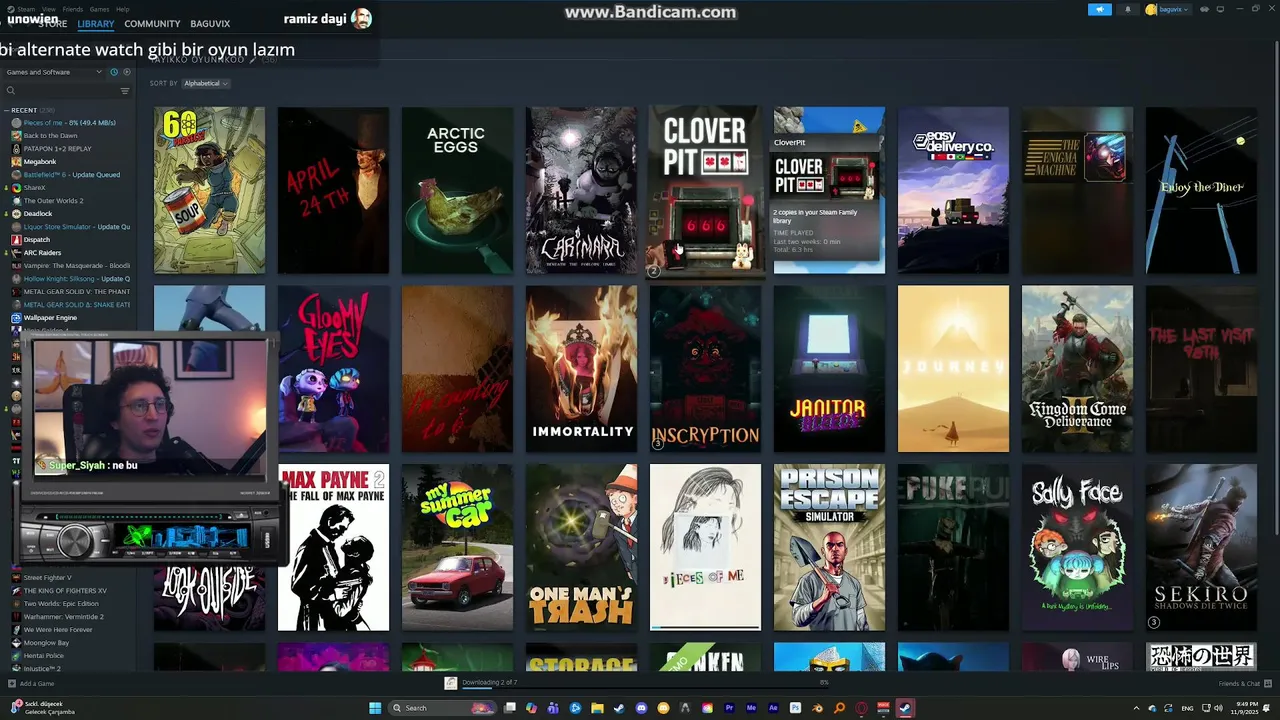Viewport: 1280px width, 720px height.
Task: Open the 60 Parsecs game cover
Action: tap(209, 190)
